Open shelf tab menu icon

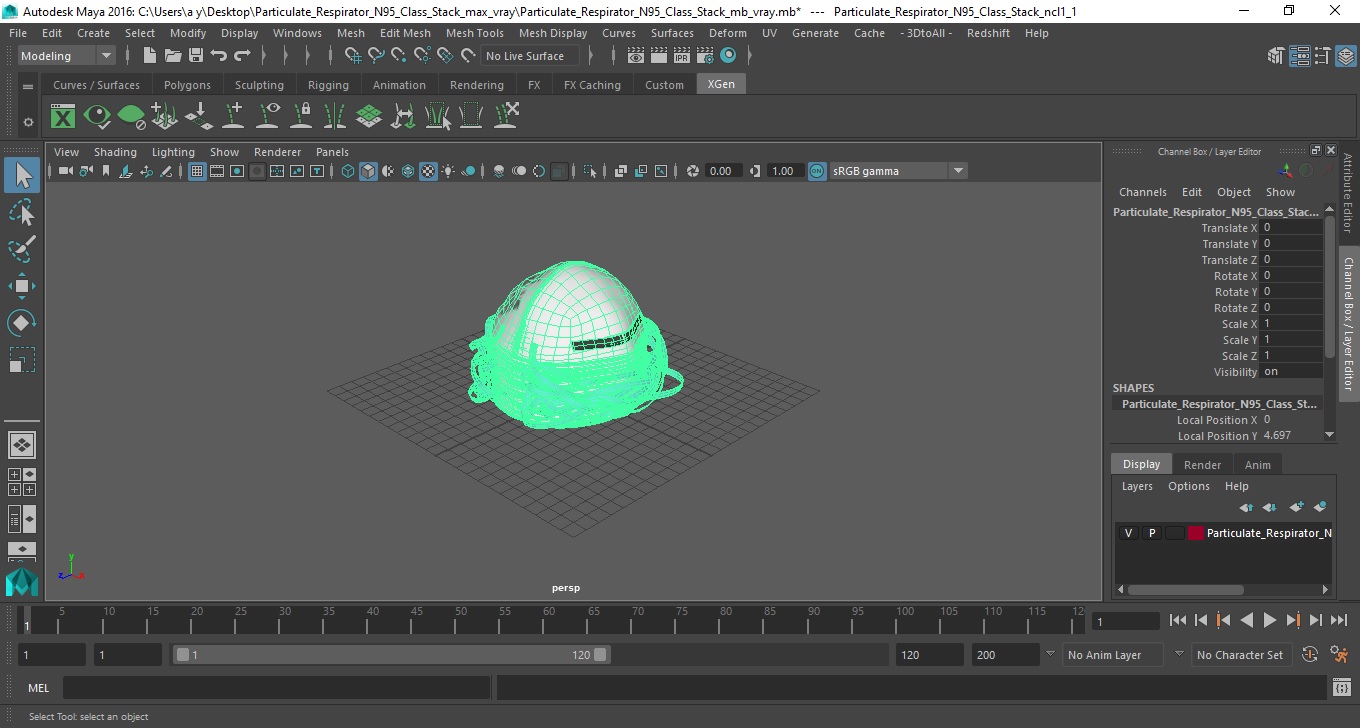click(x=28, y=86)
